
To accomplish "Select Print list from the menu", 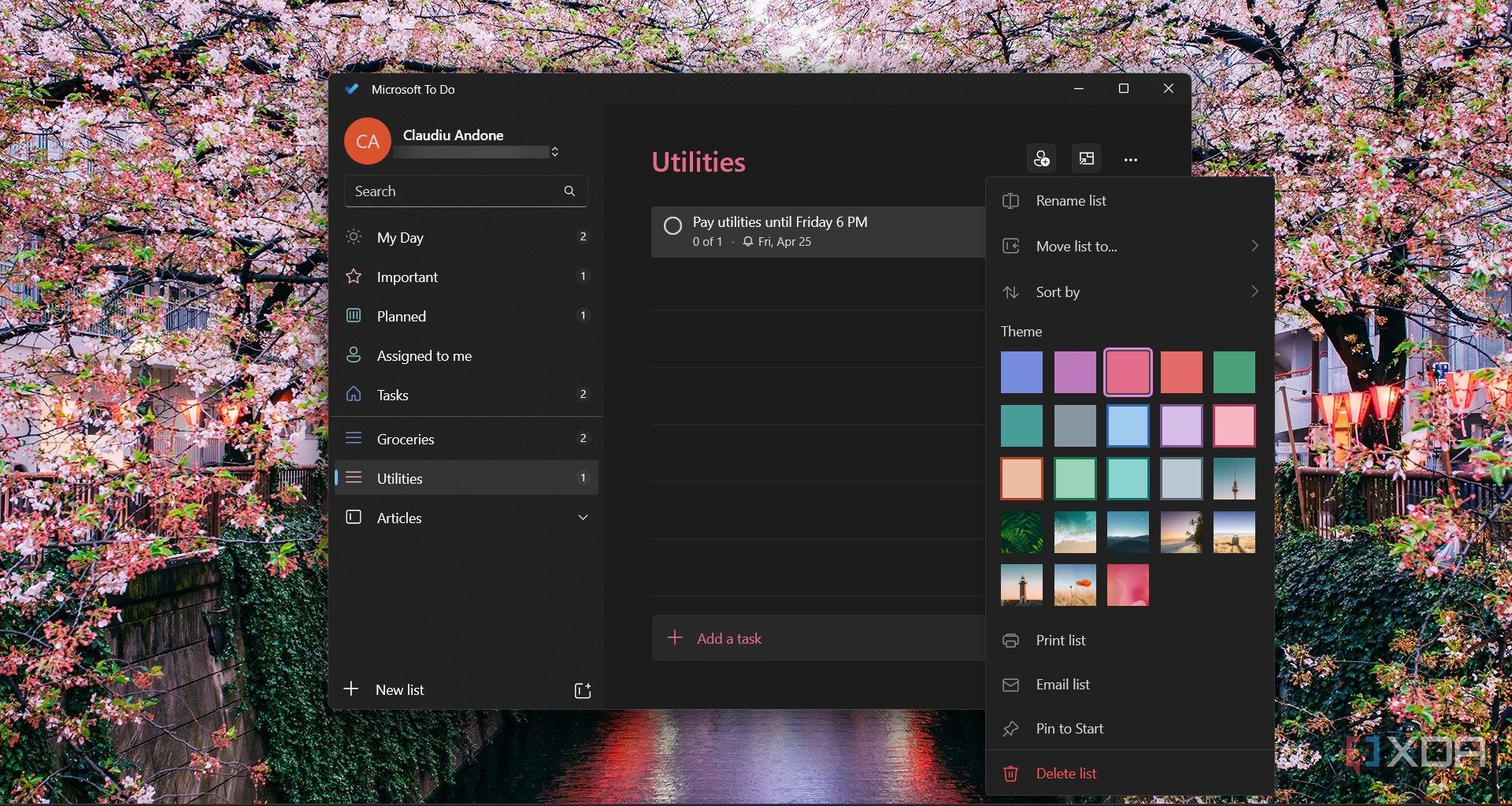I will (x=1130, y=641).
